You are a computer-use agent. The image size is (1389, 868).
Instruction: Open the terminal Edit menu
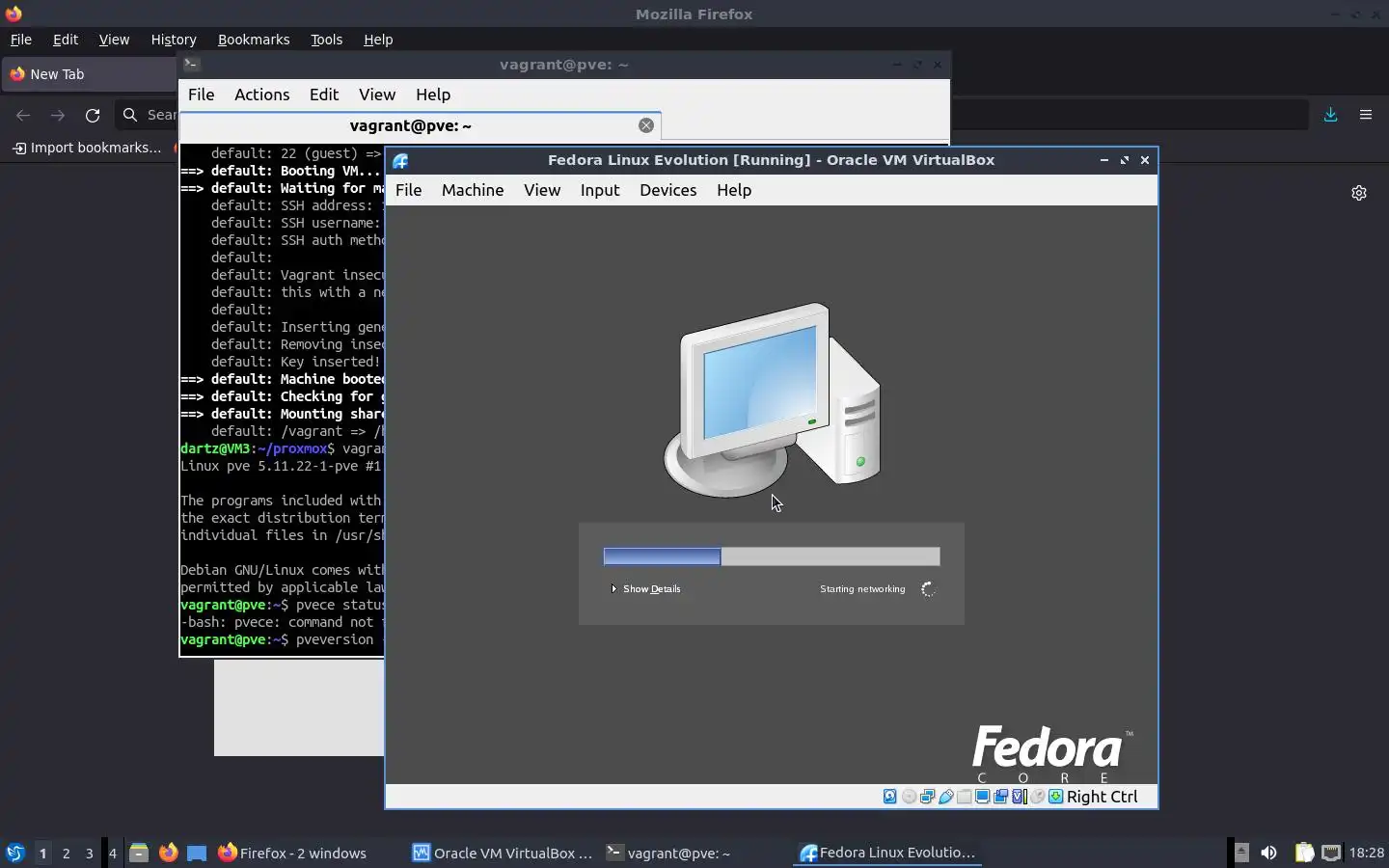324,95
